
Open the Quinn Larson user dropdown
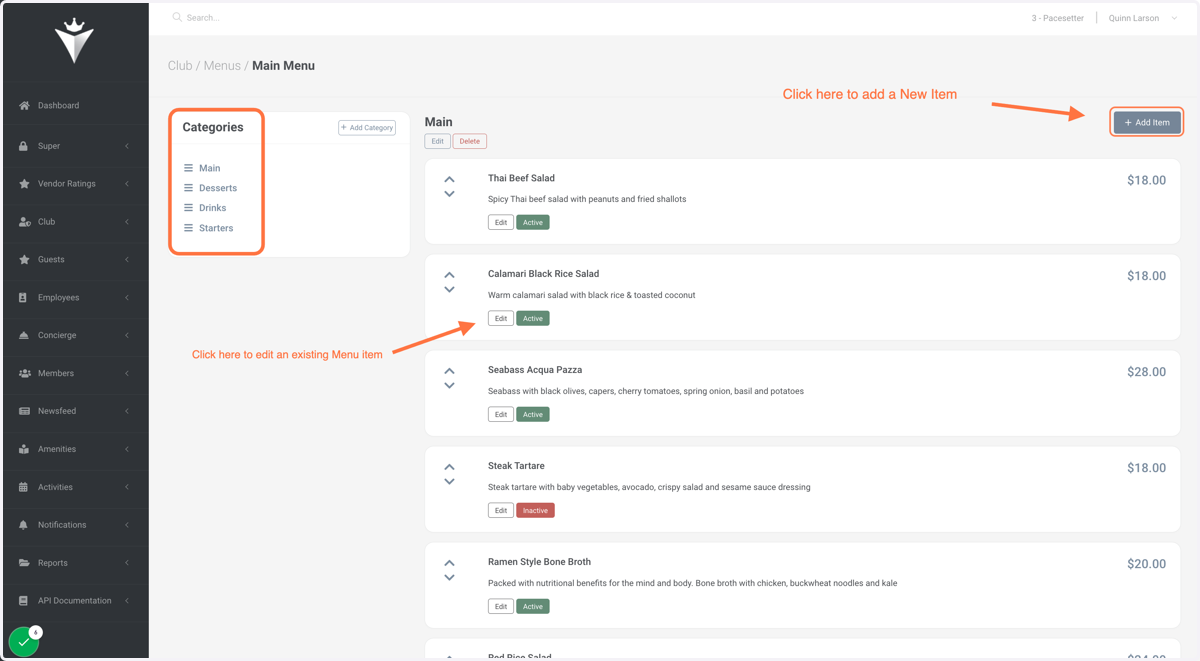click(1143, 18)
